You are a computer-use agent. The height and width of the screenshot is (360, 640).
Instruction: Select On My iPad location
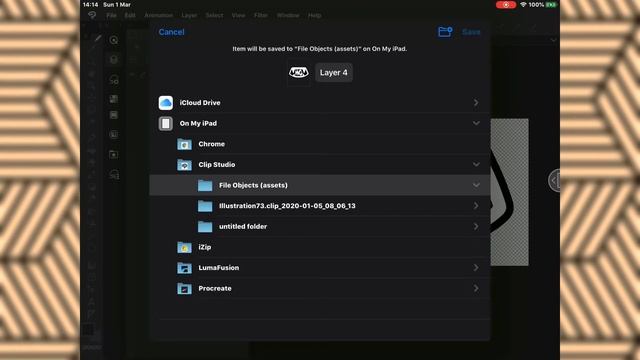click(x=320, y=123)
